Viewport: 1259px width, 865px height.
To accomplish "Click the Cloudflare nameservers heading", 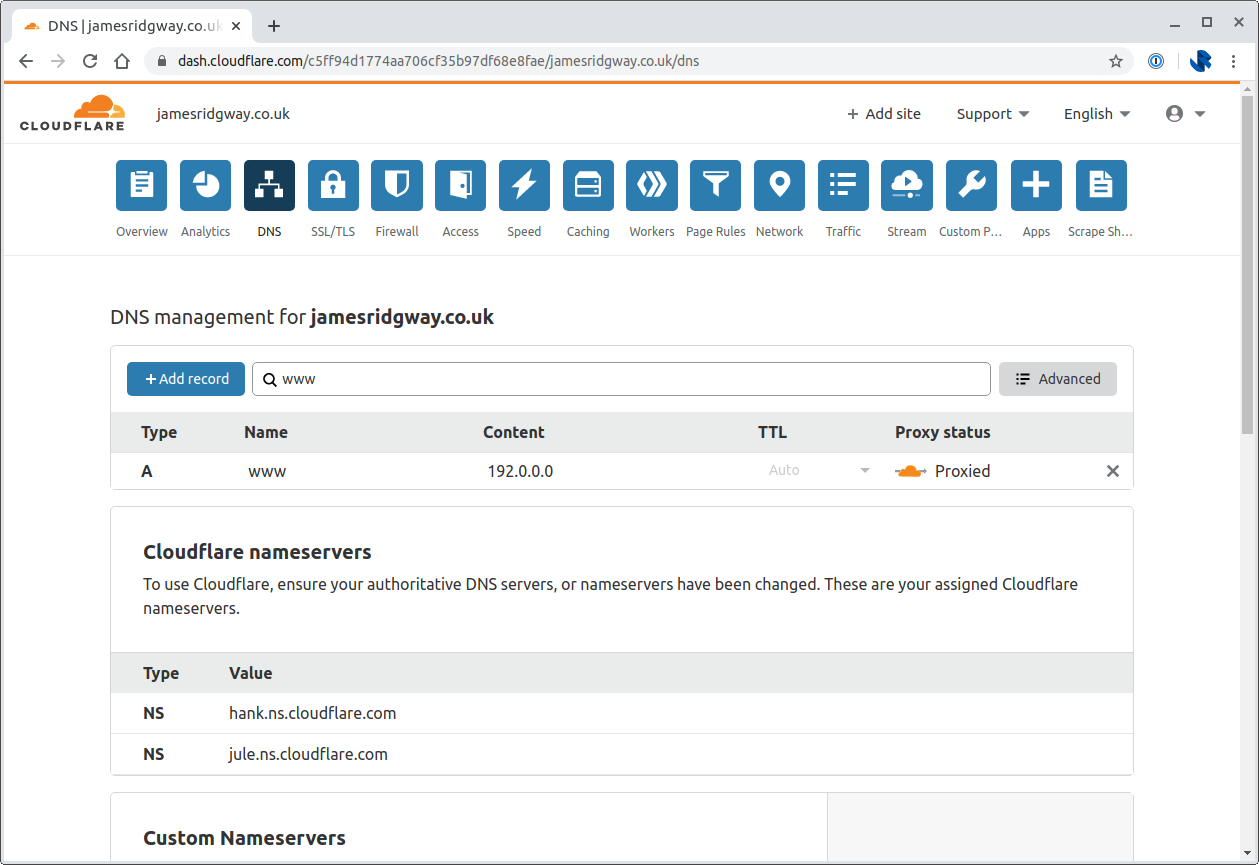I will tap(257, 552).
